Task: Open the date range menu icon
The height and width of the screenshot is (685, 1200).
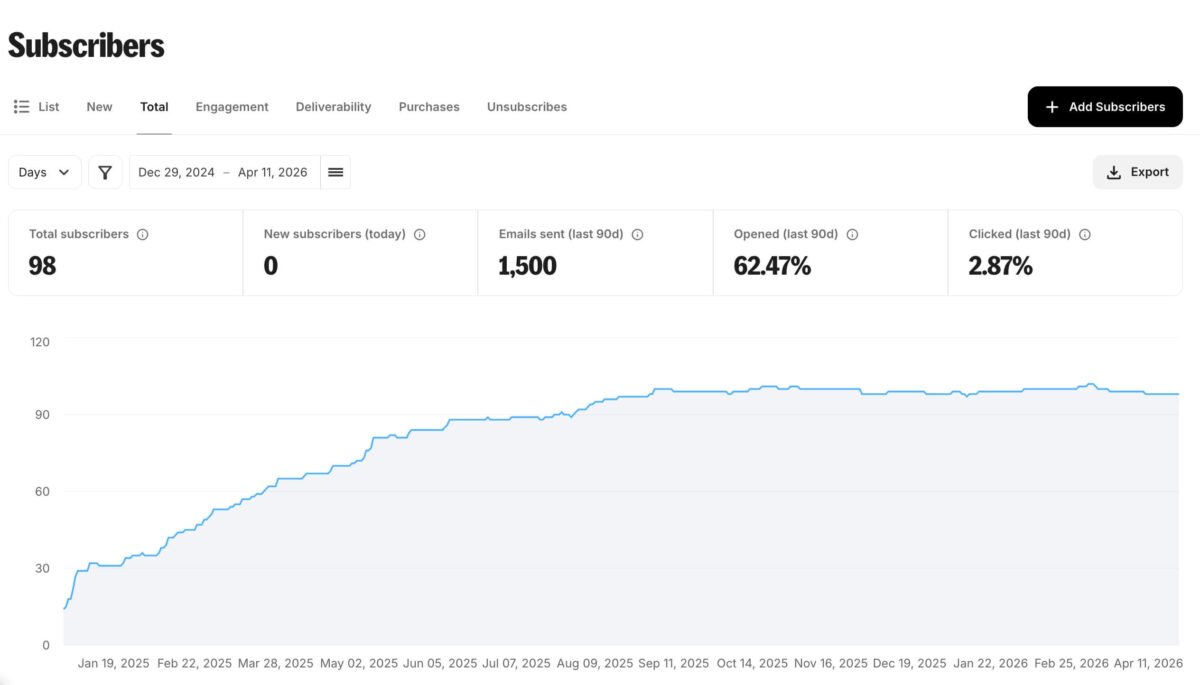Action: pos(336,172)
